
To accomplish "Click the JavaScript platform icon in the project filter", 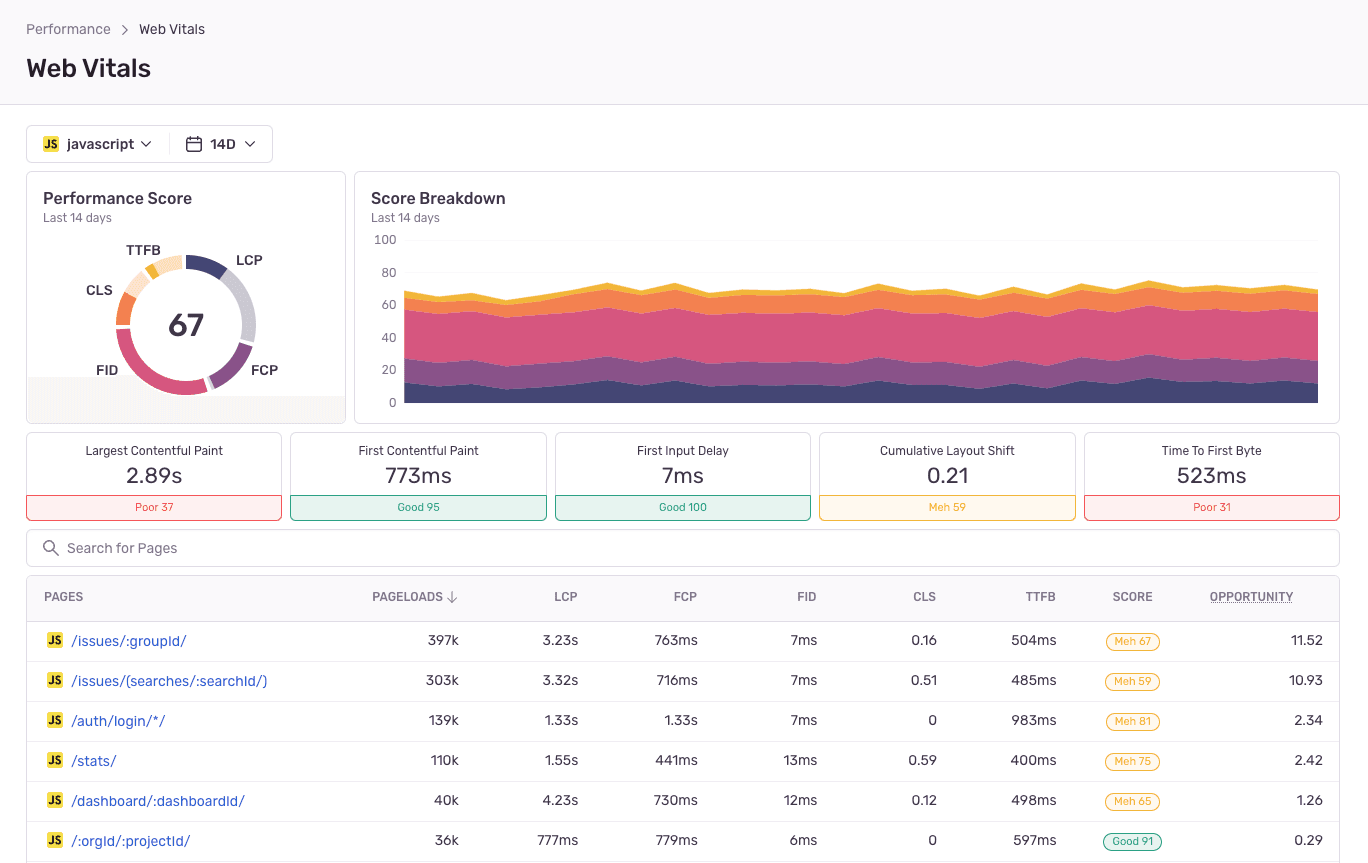I will click(51, 144).
